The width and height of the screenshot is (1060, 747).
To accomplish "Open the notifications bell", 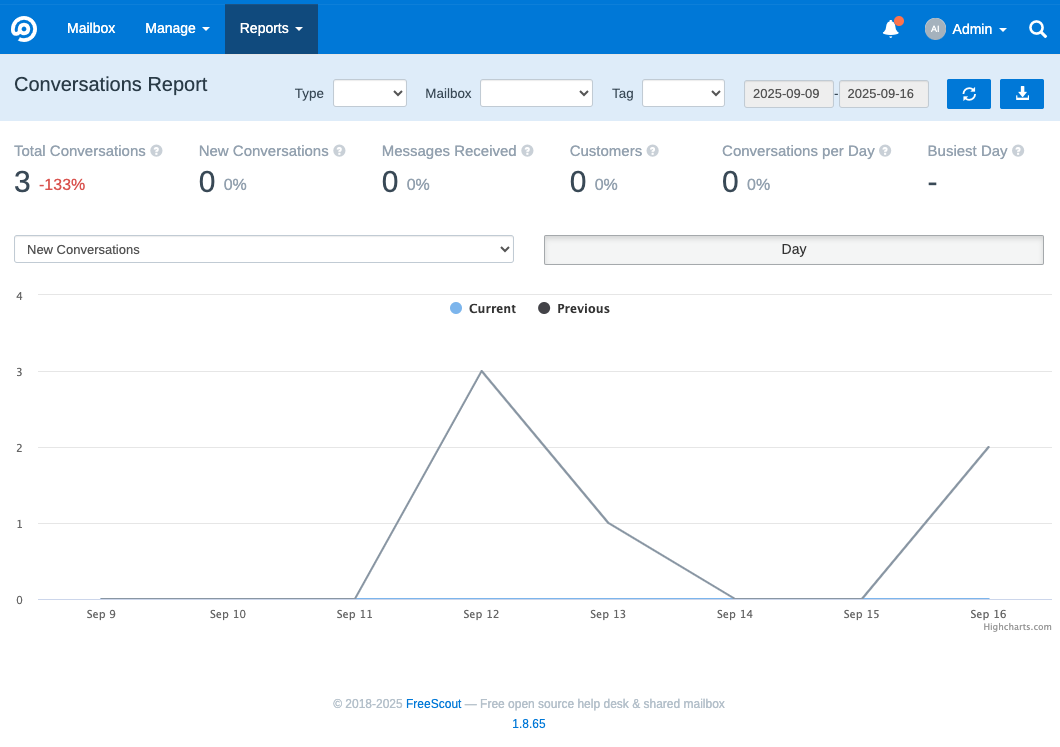I will click(890, 29).
